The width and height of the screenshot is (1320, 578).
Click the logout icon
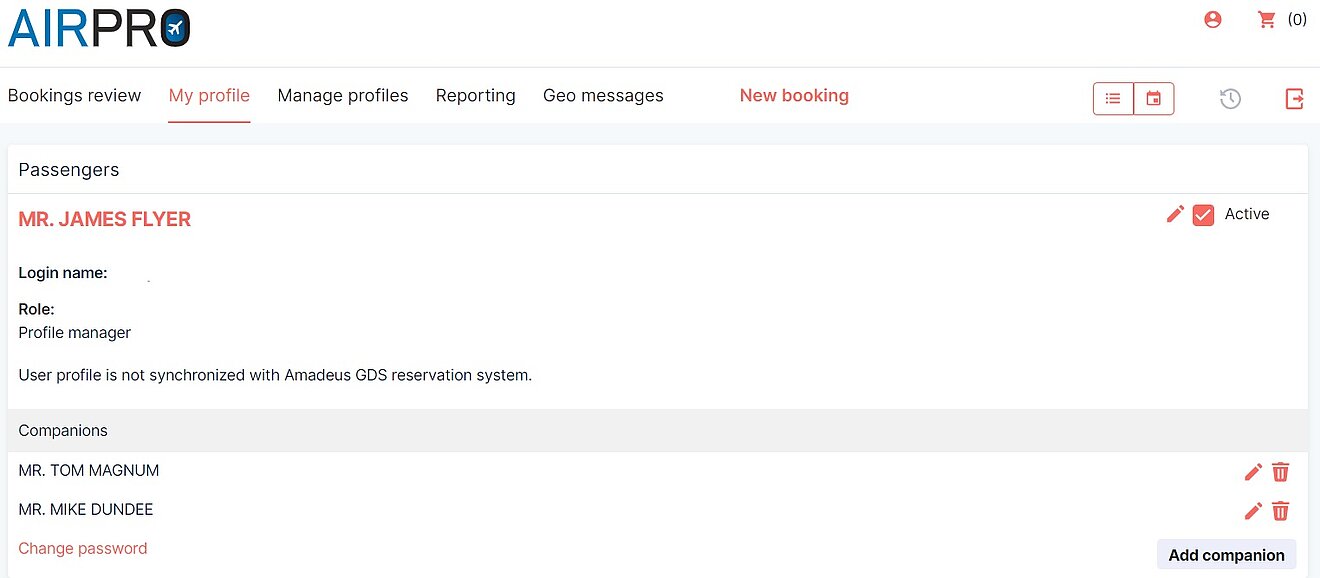[1294, 98]
